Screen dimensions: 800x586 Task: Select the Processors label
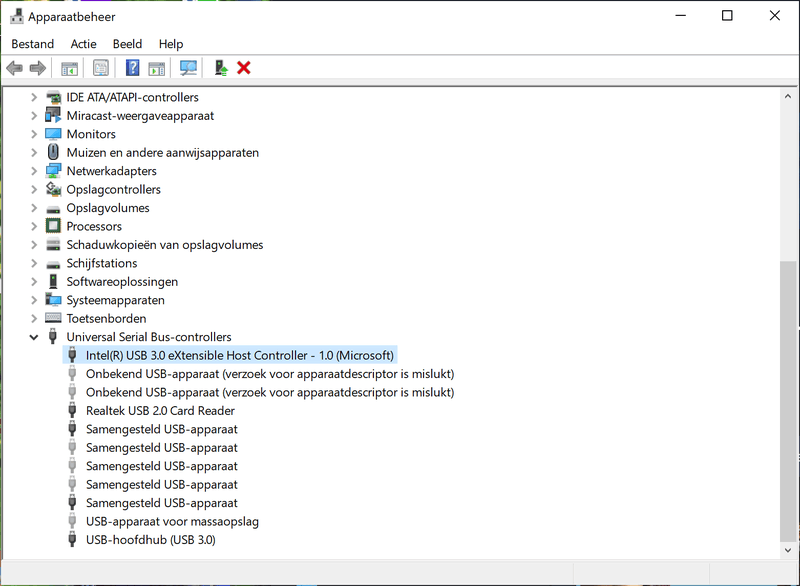tap(94, 226)
